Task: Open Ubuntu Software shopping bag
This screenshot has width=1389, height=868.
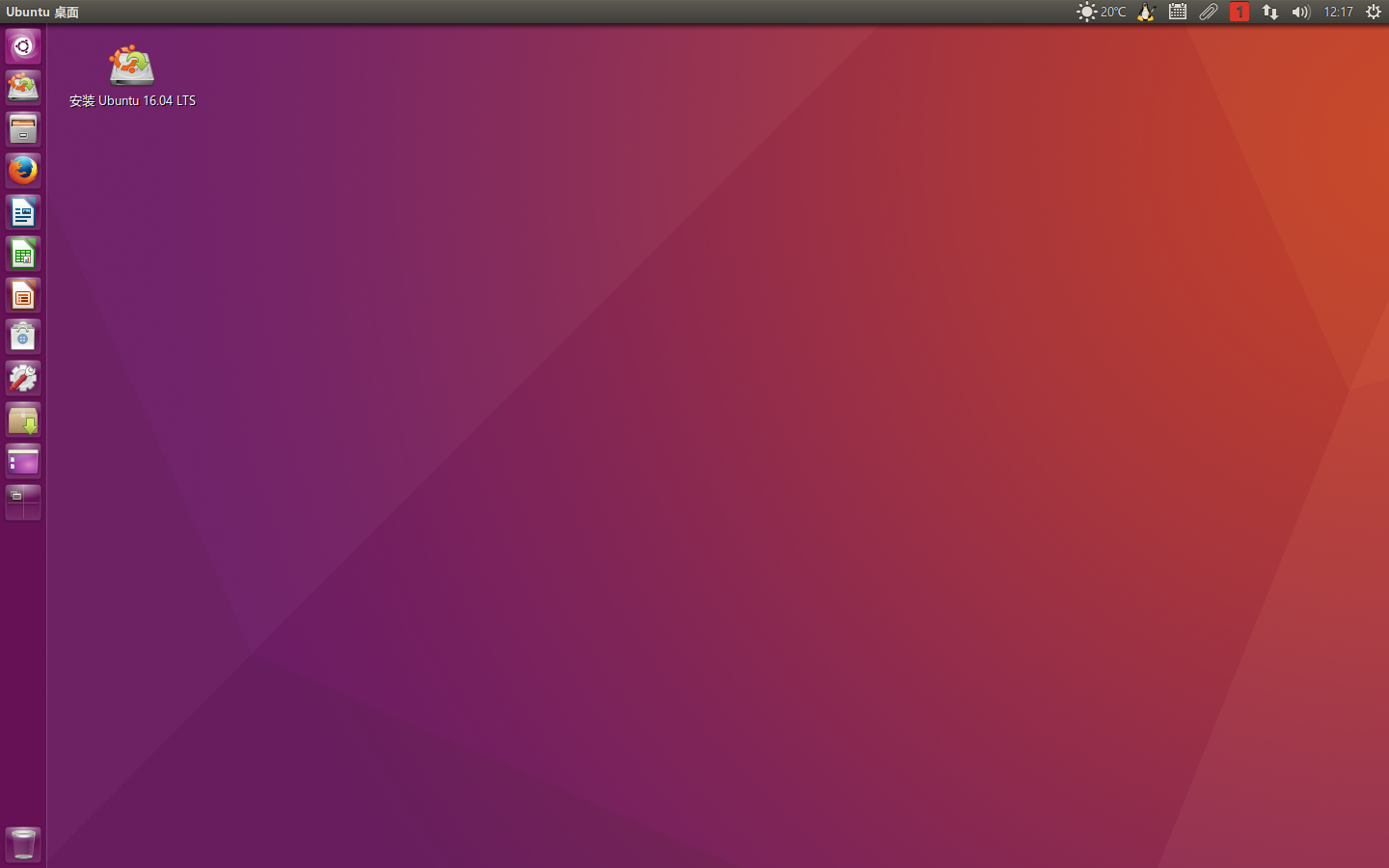Action: (x=23, y=337)
